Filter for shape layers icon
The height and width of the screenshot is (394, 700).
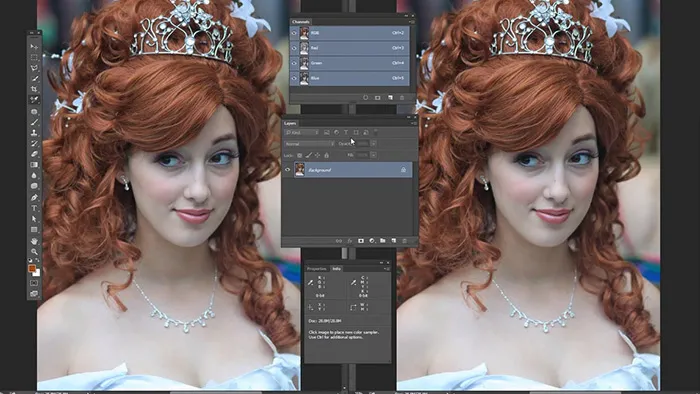[x=356, y=133]
